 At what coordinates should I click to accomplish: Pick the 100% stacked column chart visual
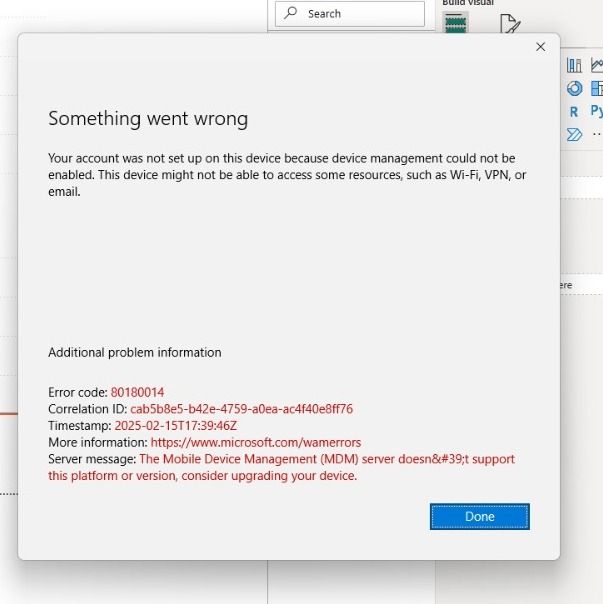574,65
